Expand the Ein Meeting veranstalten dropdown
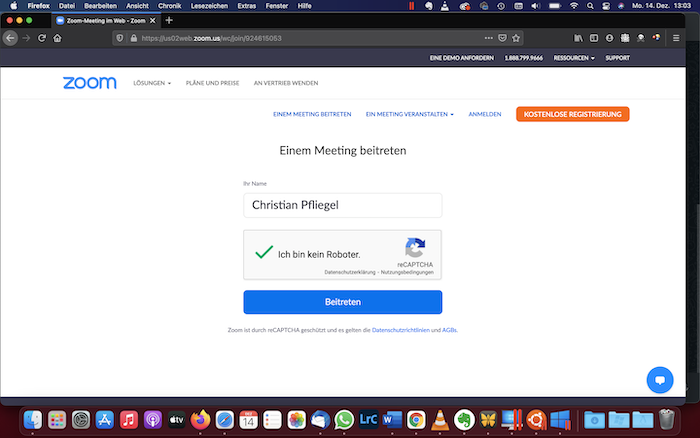The image size is (700, 438). 409,114
